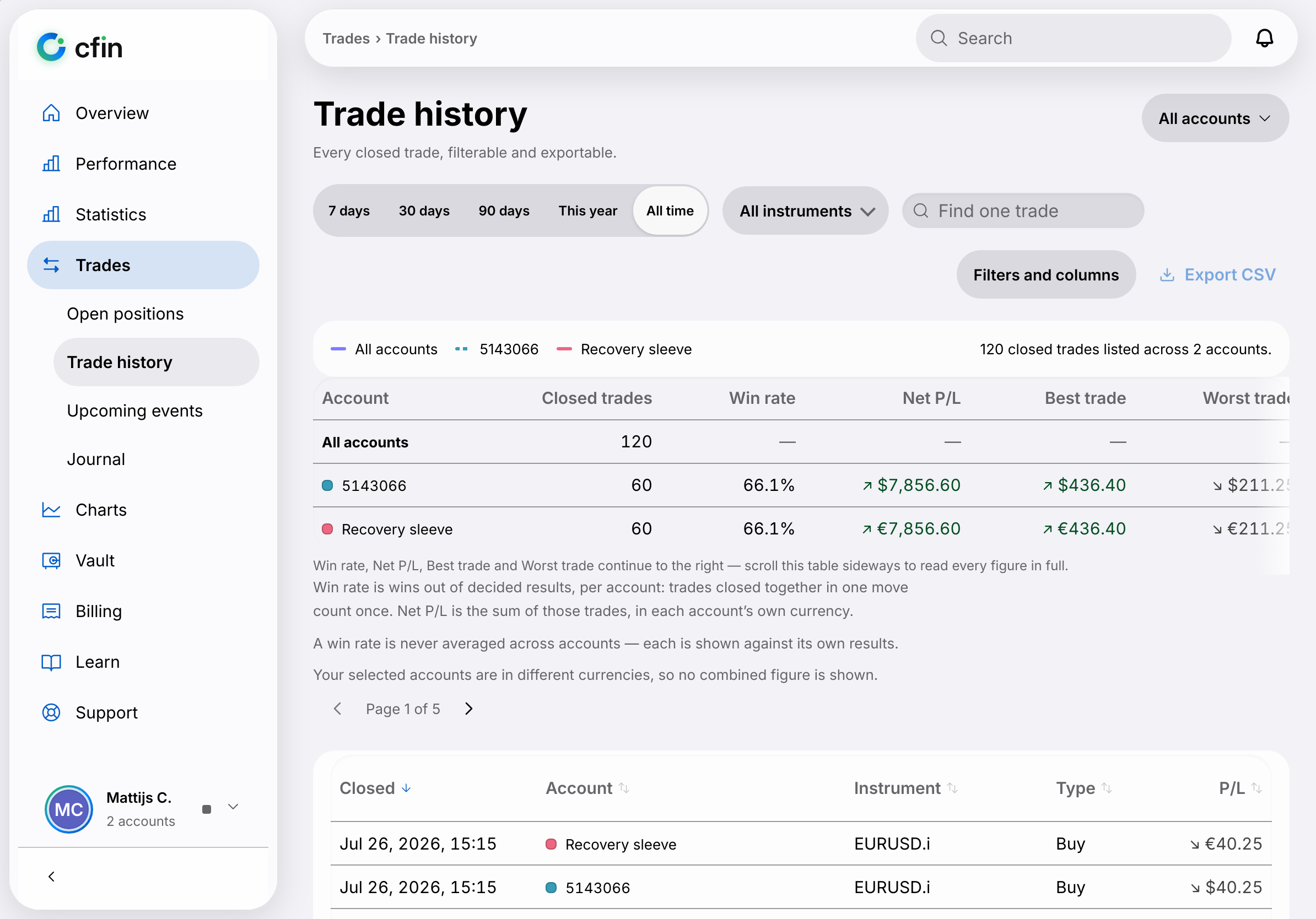The image size is (1316, 919).
Task: Click the Find one trade field
Action: [1023, 211]
